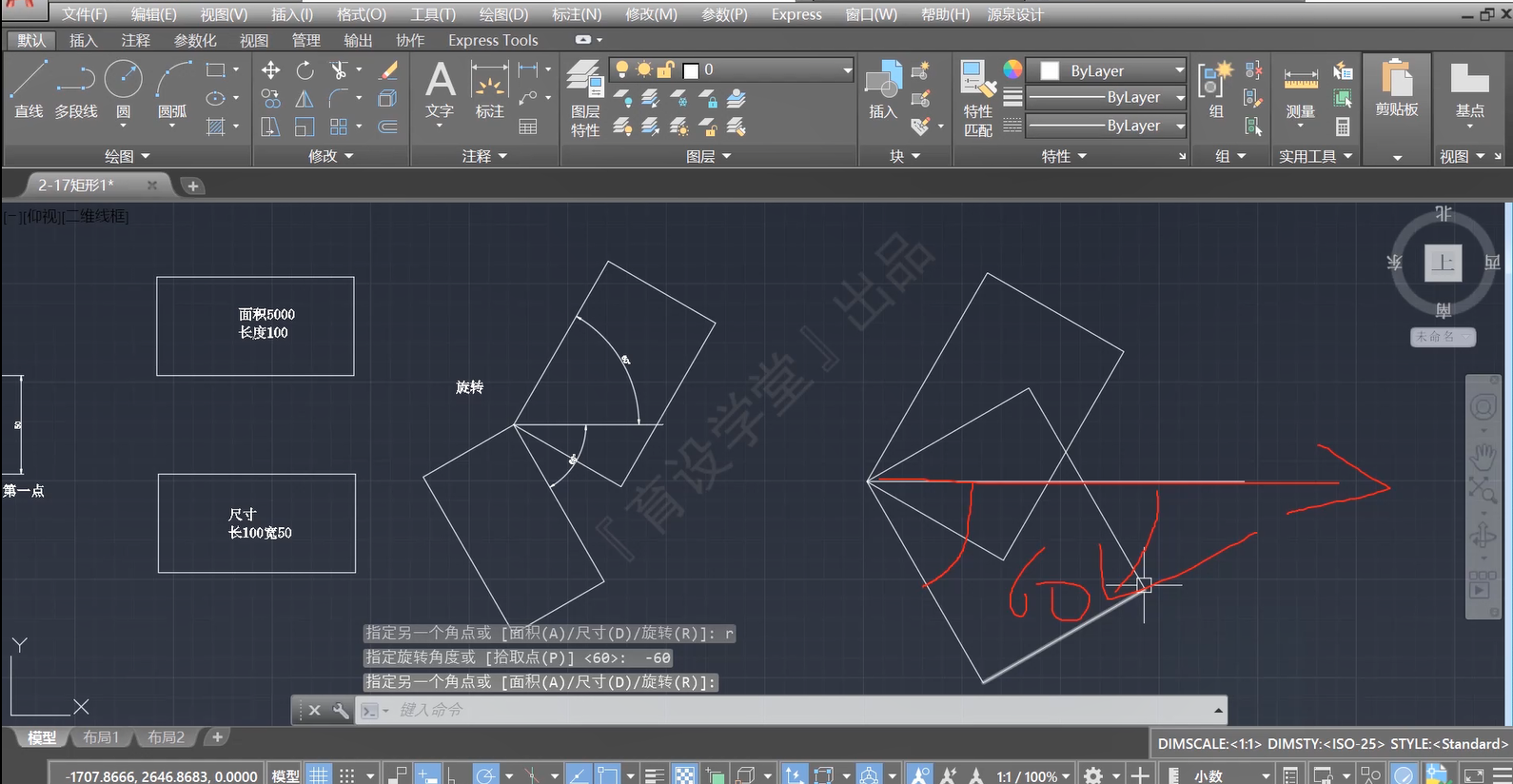Activate the Copy tool
The width and height of the screenshot is (1513, 784).
pos(271,99)
